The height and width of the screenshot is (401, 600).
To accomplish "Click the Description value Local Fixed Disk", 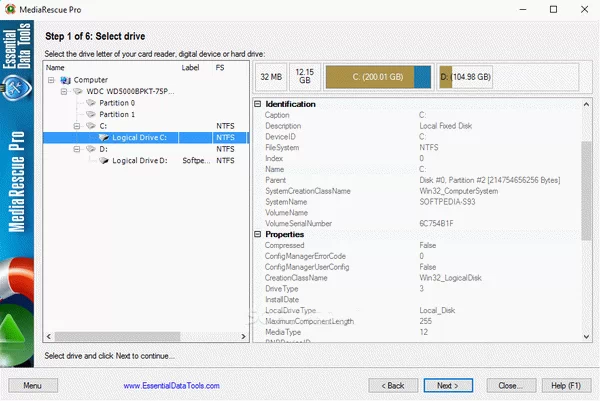I will tap(445, 126).
